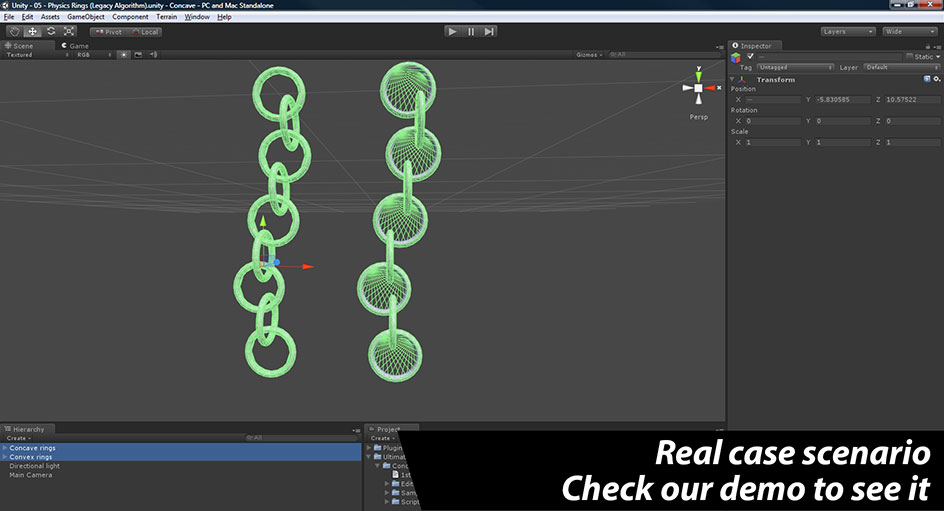Open the Help menu
944x511 pixels.
[224, 17]
